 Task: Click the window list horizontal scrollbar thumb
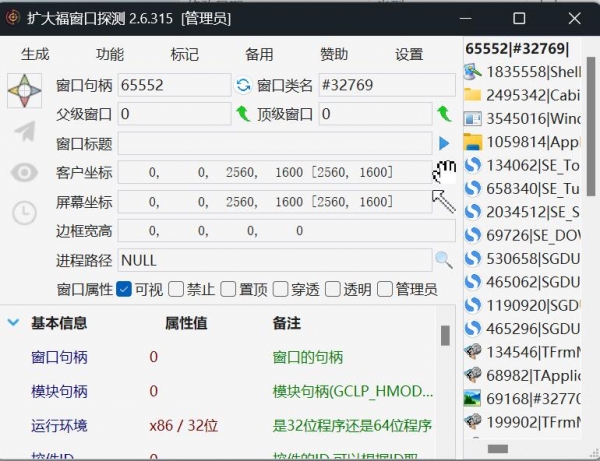tap(498, 449)
